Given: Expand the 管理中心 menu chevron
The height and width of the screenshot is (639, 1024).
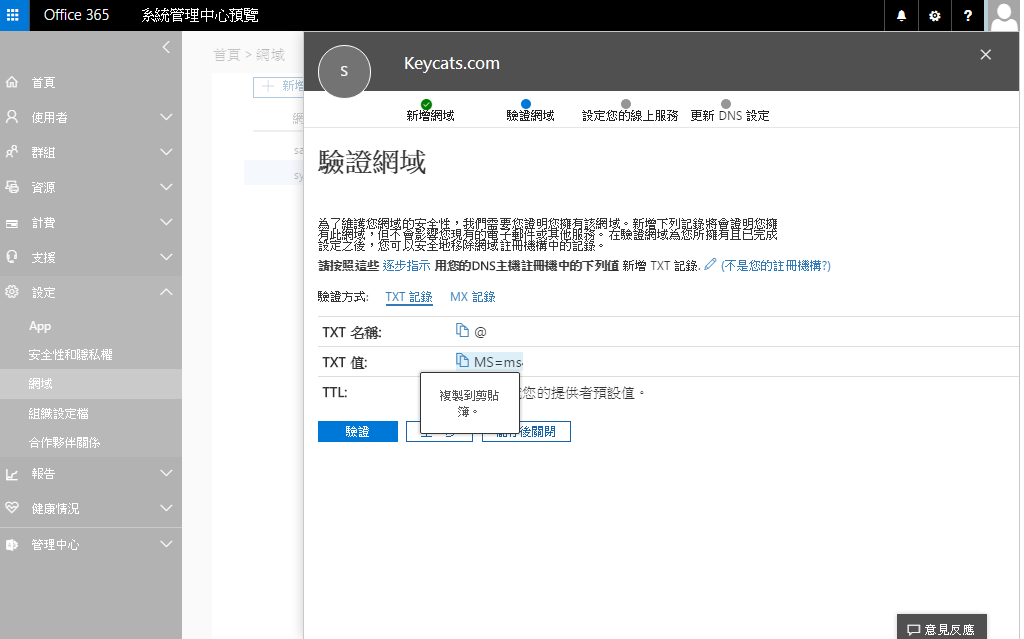Looking at the screenshot, I should pos(166,544).
